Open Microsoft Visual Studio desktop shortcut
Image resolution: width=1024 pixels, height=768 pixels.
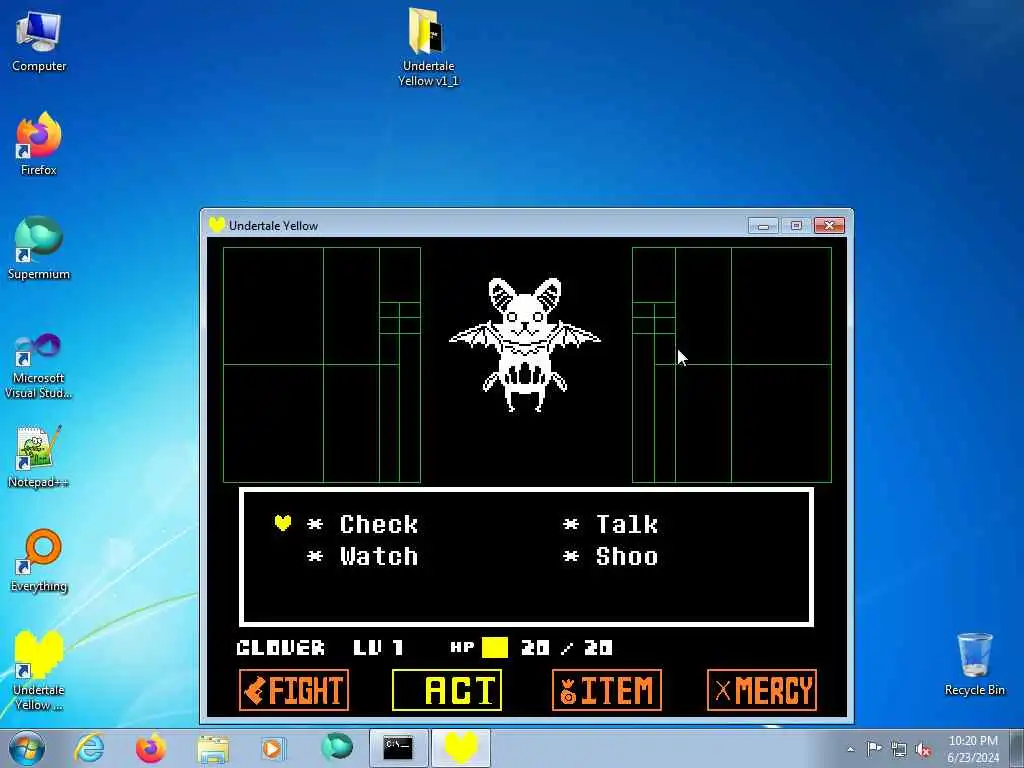point(39,366)
